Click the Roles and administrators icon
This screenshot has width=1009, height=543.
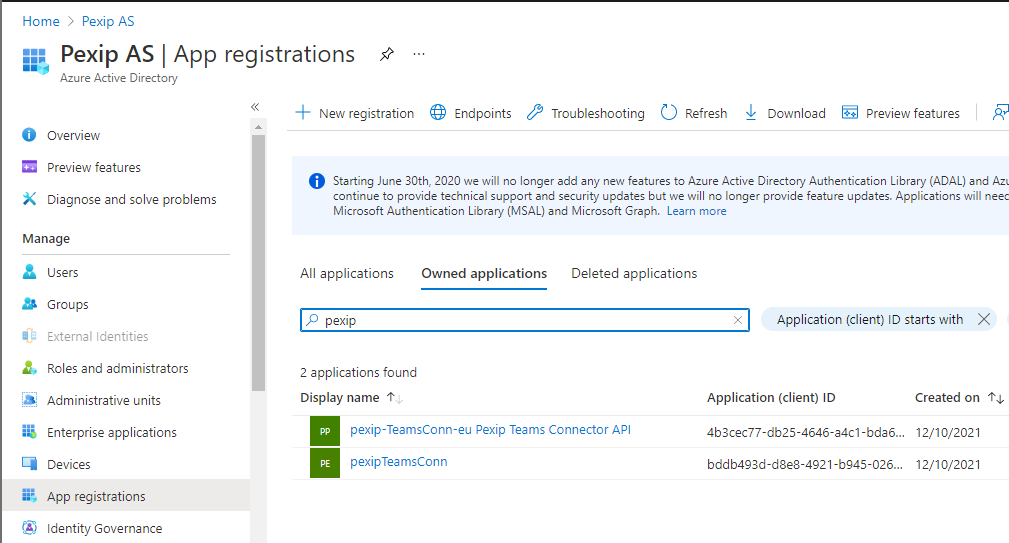tap(30, 367)
